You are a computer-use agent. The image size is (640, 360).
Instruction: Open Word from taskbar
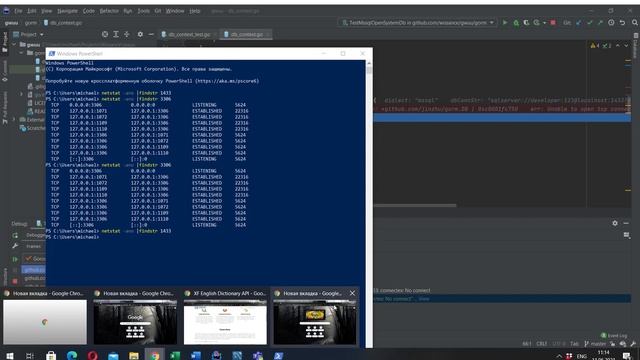pos(196,356)
